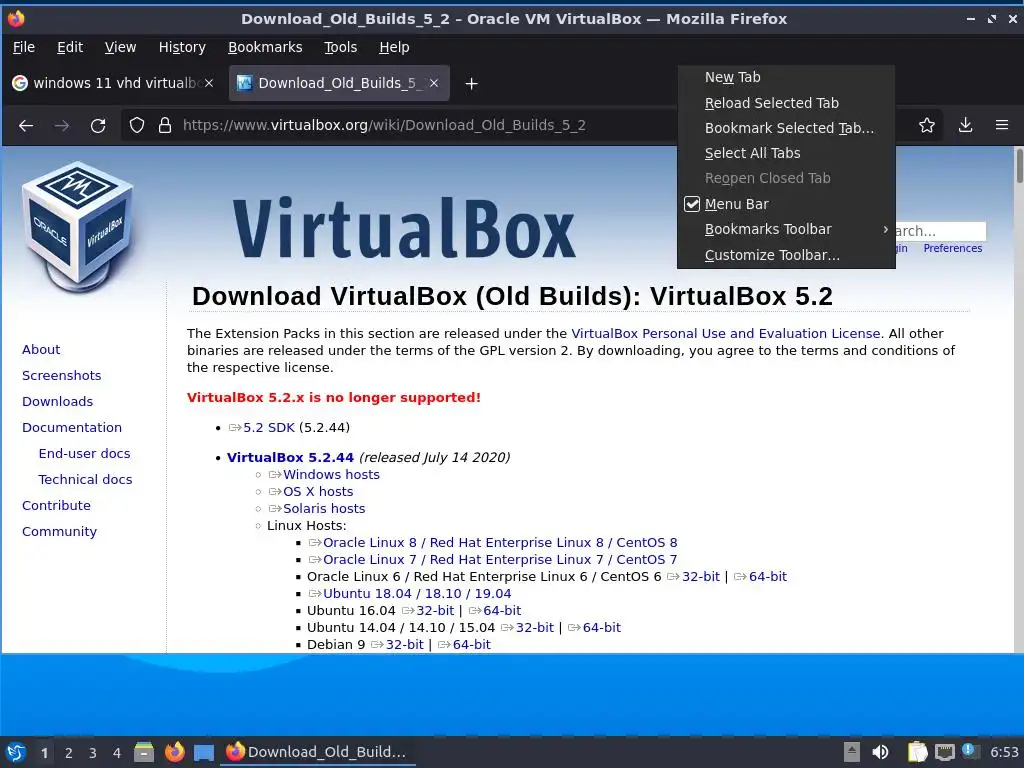Image resolution: width=1024 pixels, height=768 pixels.
Task: Open the taskbar application menu launcher
Action: click(x=16, y=752)
